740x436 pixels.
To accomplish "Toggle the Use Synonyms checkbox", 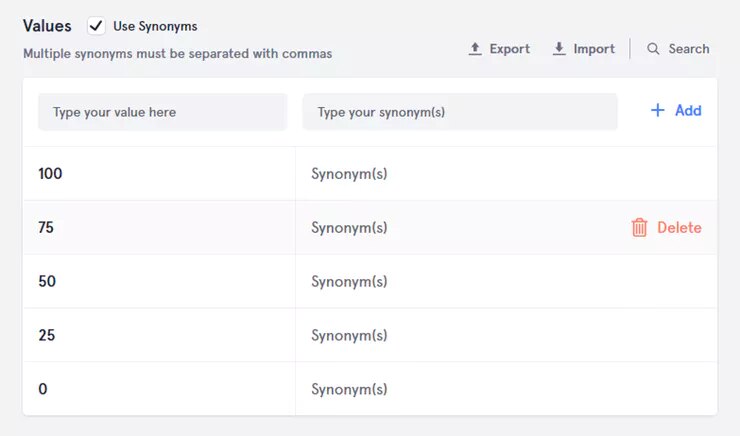I will pyautogui.click(x=97, y=26).
